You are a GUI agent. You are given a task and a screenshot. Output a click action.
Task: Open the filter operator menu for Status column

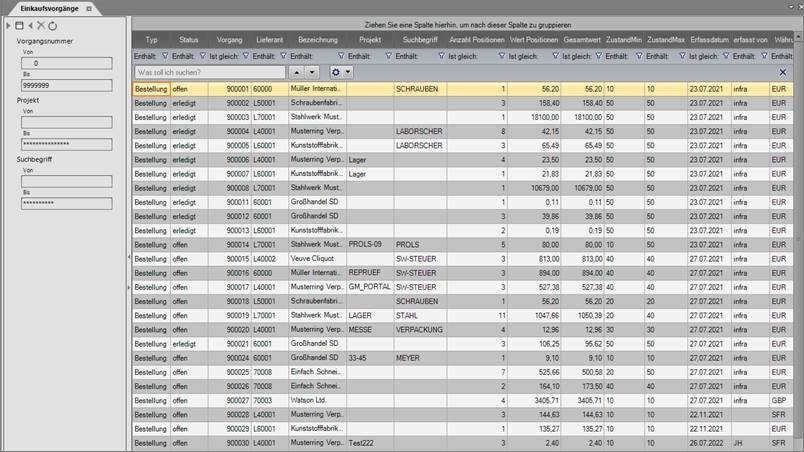(x=182, y=56)
